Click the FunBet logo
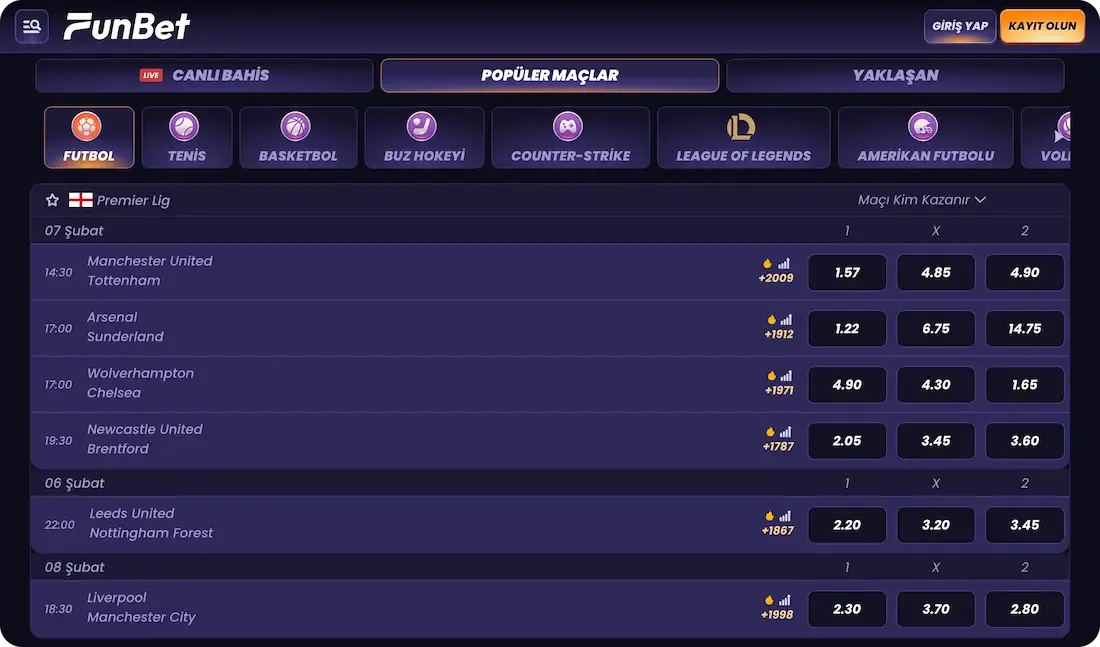Image resolution: width=1100 pixels, height=647 pixels. pyautogui.click(x=126, y=26)
